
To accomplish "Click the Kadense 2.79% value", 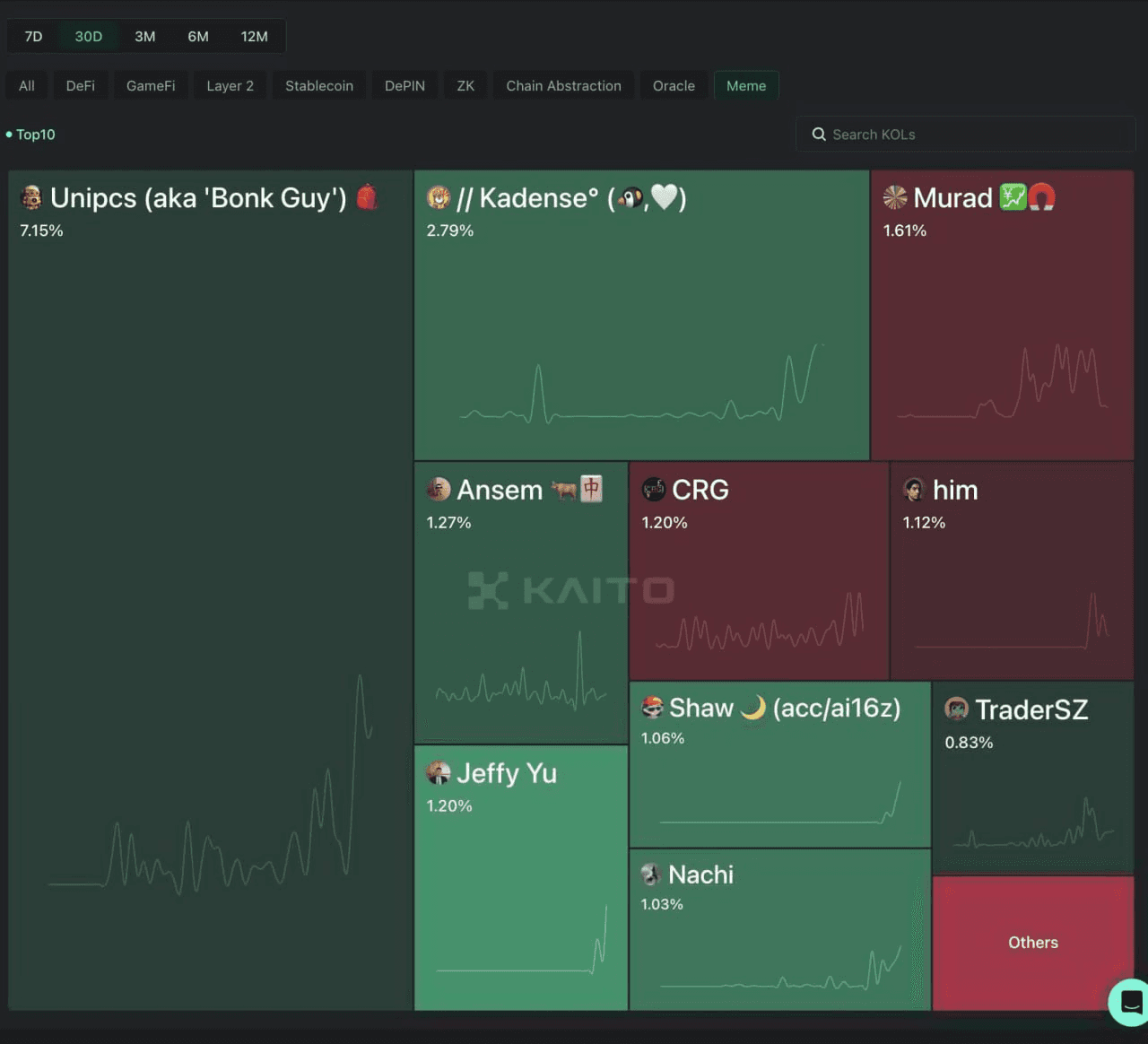I will tap(450, 231).
